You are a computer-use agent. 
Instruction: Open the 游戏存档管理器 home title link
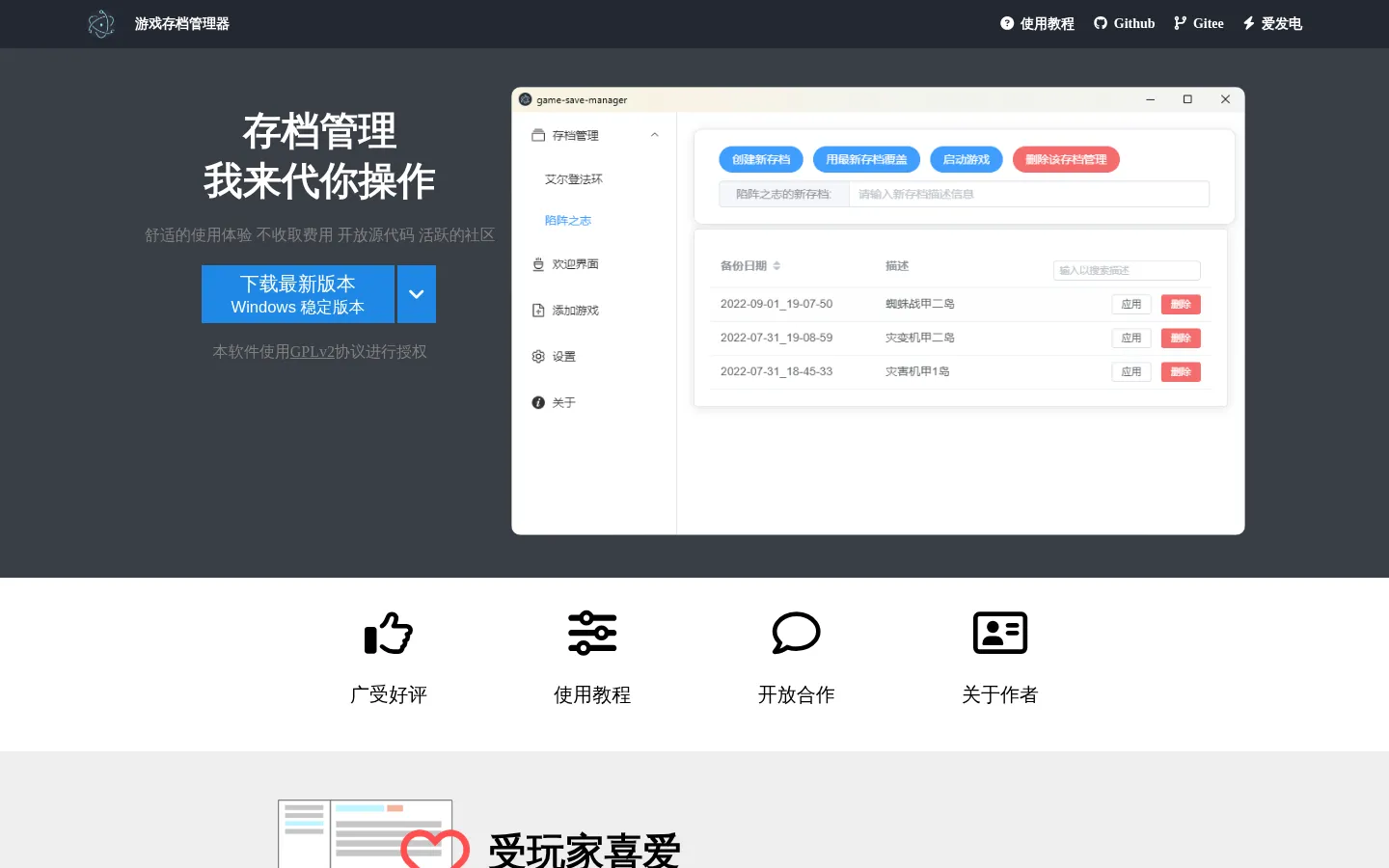click(x=182, y=24)
